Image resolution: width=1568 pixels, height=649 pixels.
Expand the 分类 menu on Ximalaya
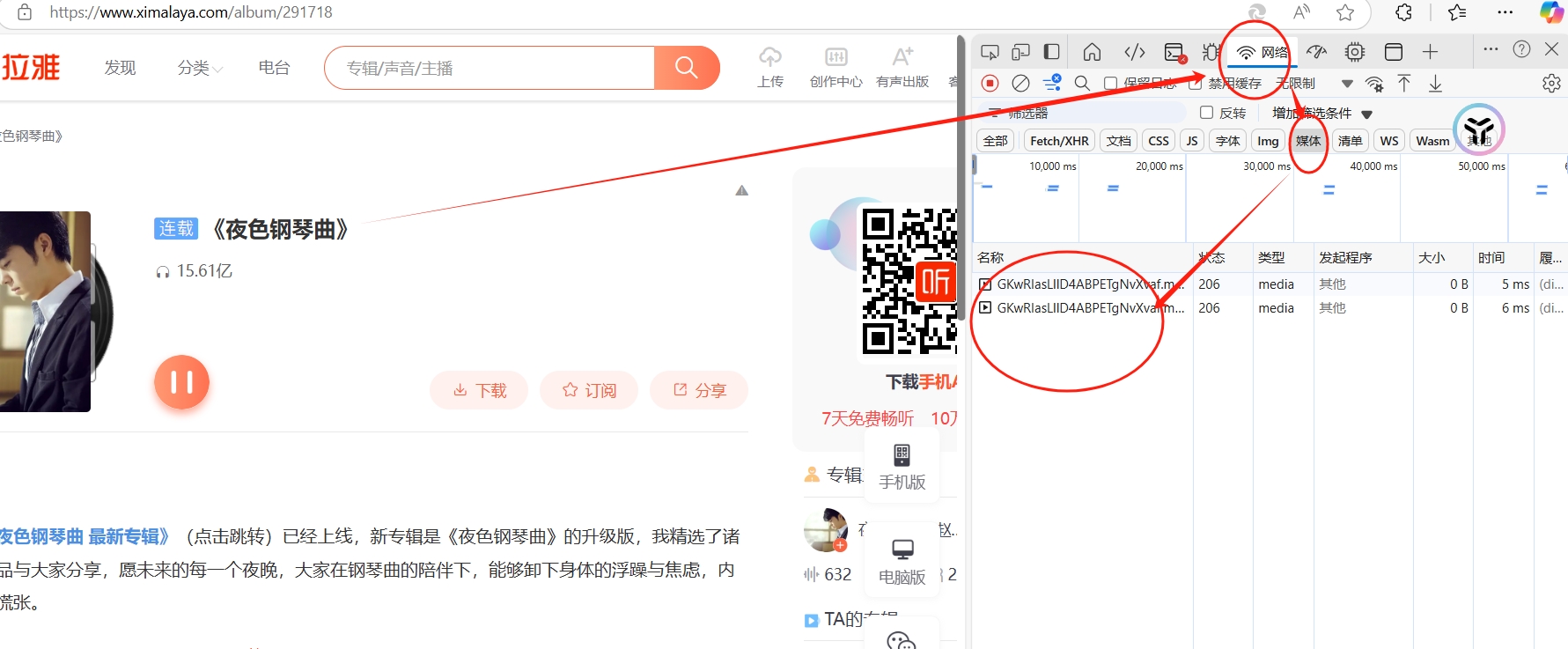coord(200,68)
